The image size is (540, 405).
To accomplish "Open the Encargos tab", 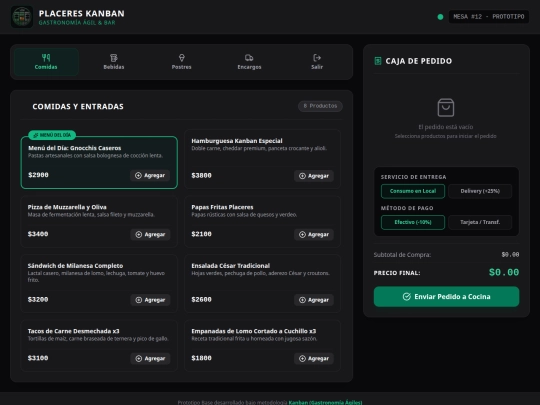I will click(249, 62).
